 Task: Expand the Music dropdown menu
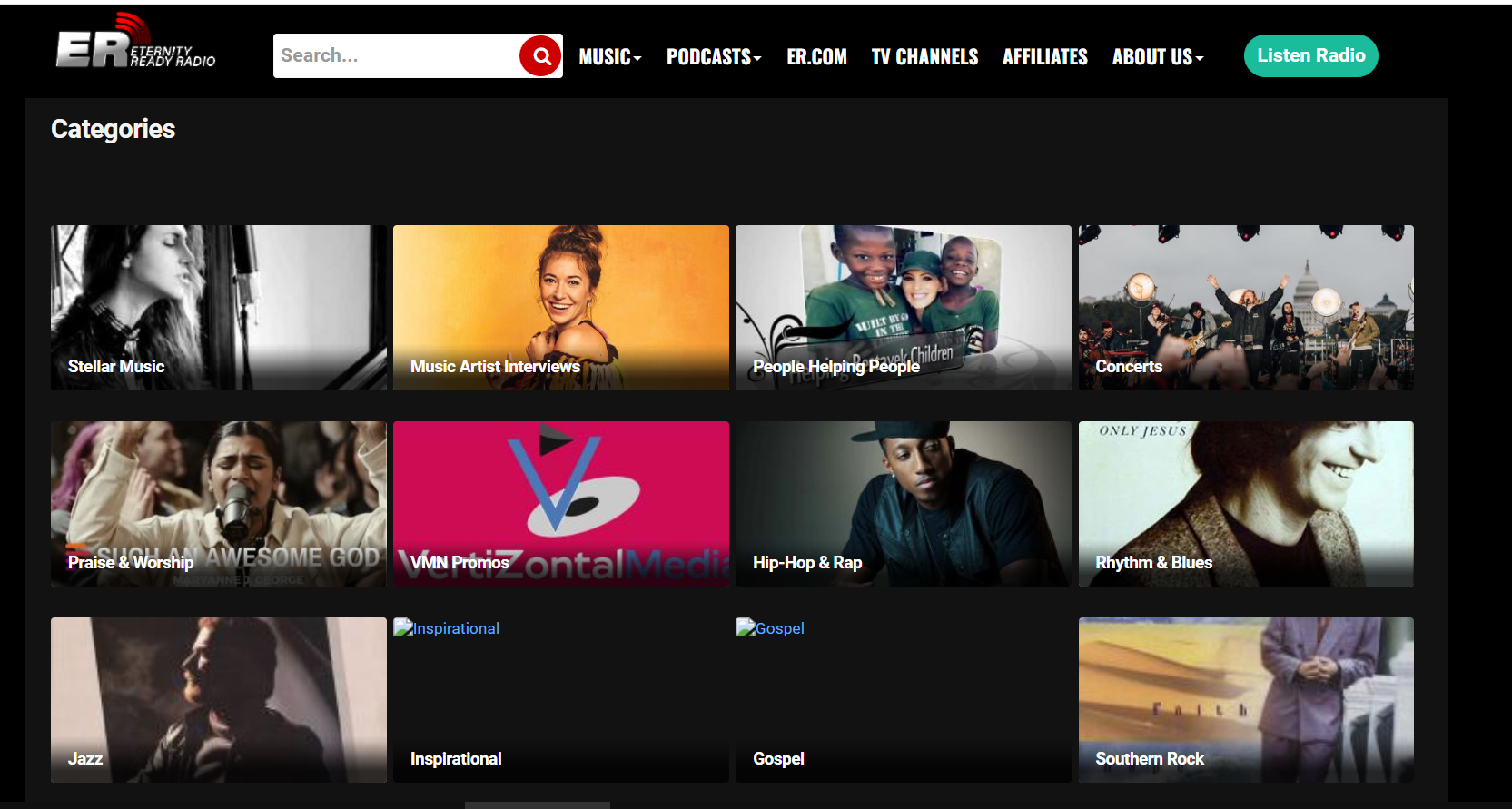pyautogui.click(x=609, y=57)
